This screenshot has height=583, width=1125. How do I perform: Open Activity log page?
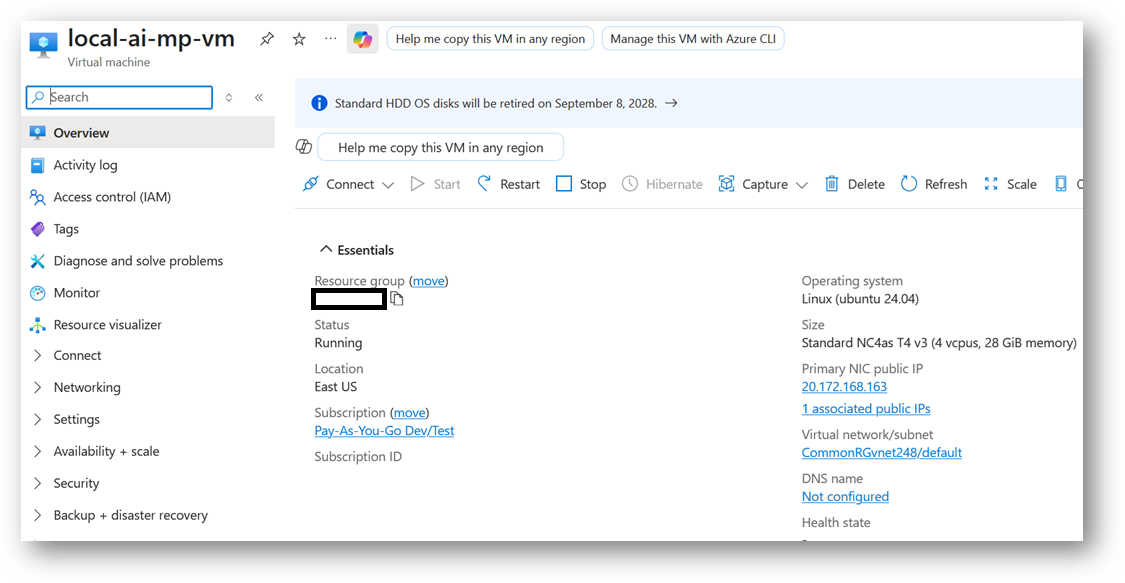point(85,165)
